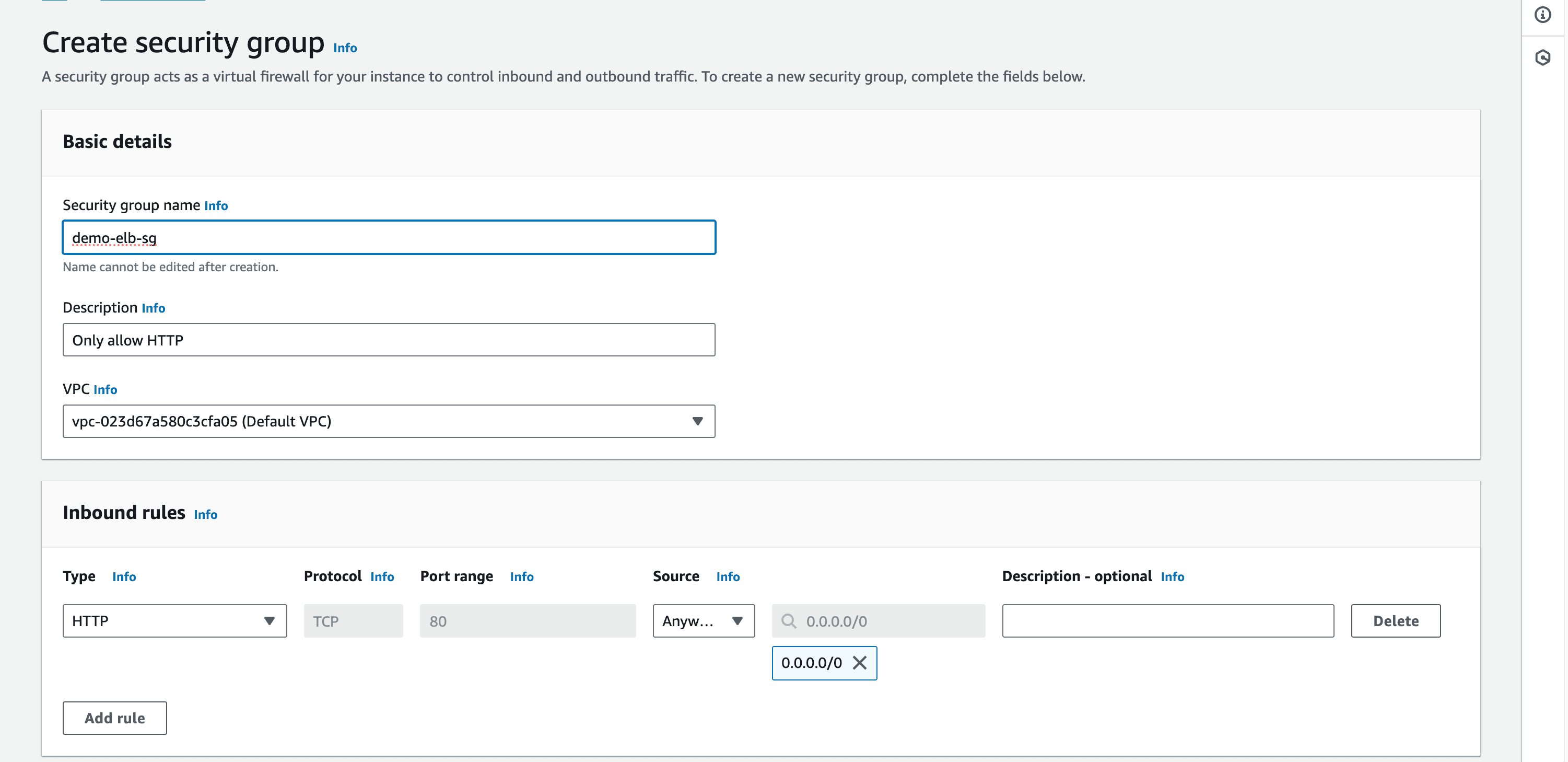Screen dimensions: 1568x762
Task: Open Info link next to Port range
Action: pos(521,577)
